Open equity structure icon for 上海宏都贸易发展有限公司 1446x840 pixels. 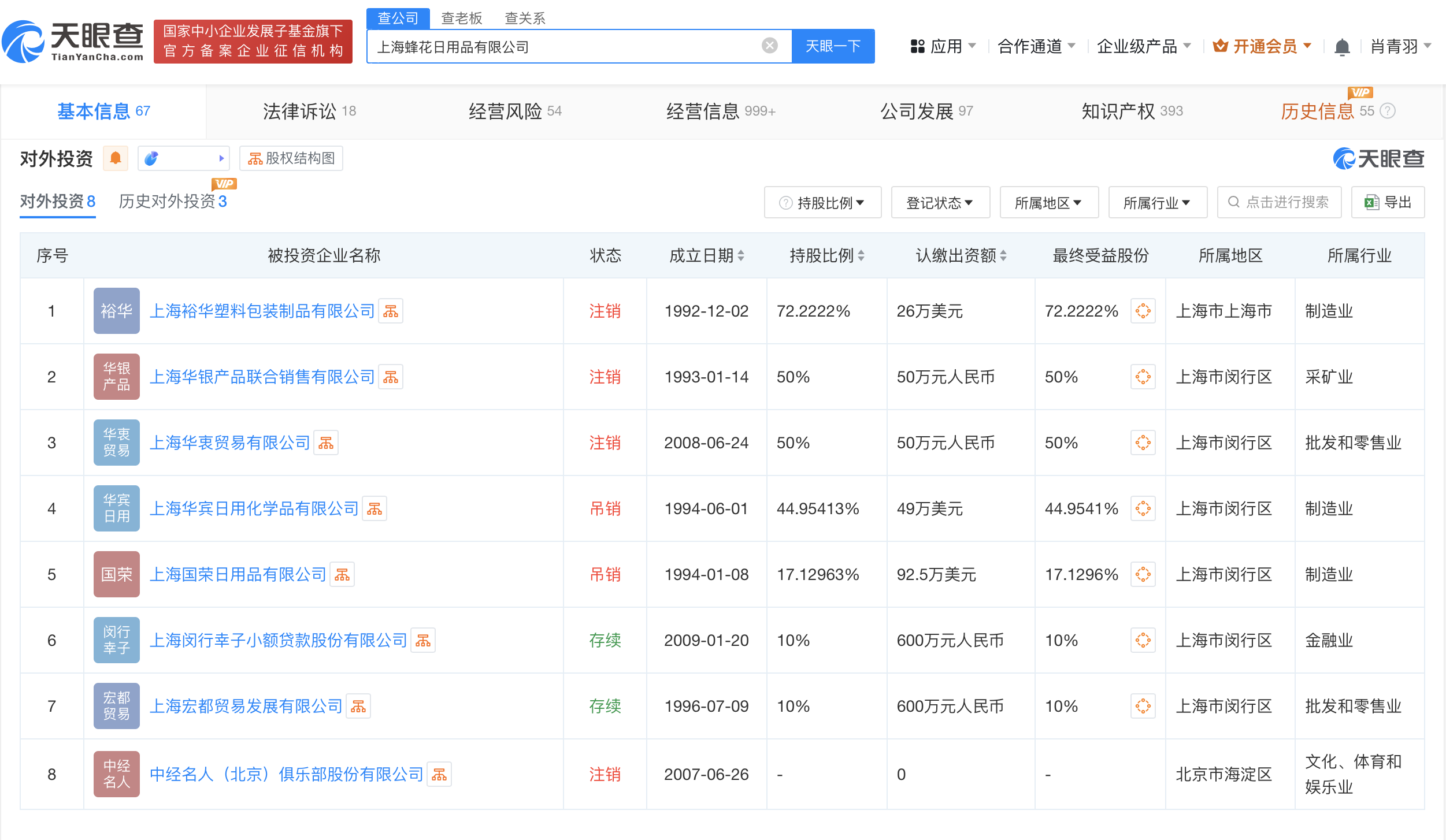coord(358,707)
